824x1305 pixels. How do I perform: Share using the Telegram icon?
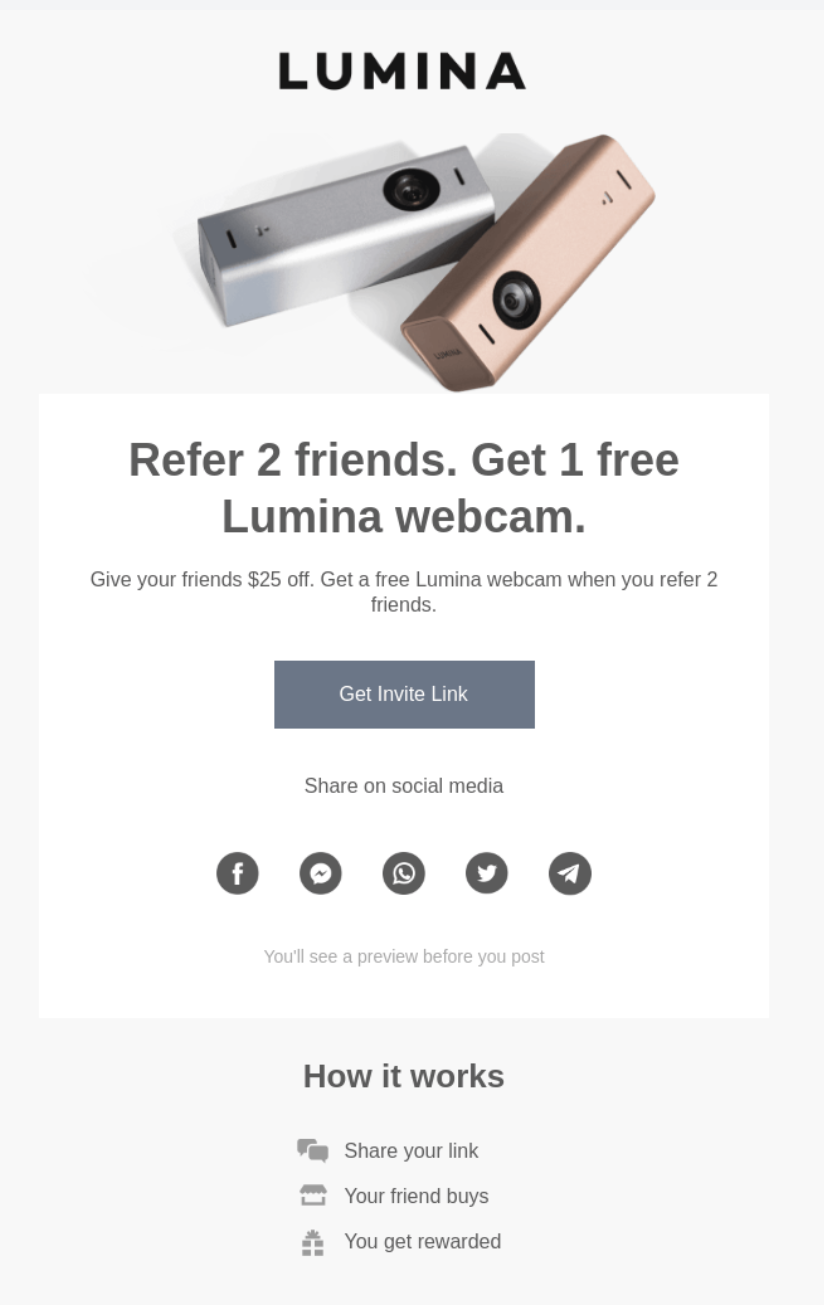pos(570,873)
